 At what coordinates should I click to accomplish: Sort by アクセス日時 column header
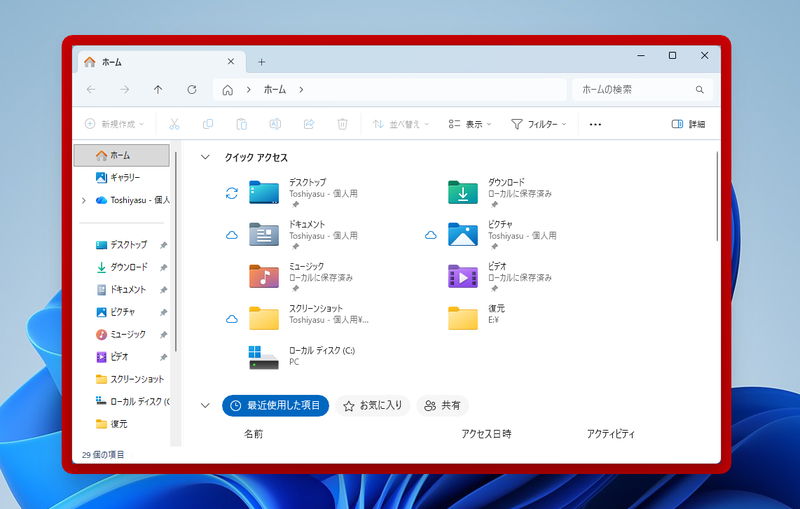click(486, 434)
